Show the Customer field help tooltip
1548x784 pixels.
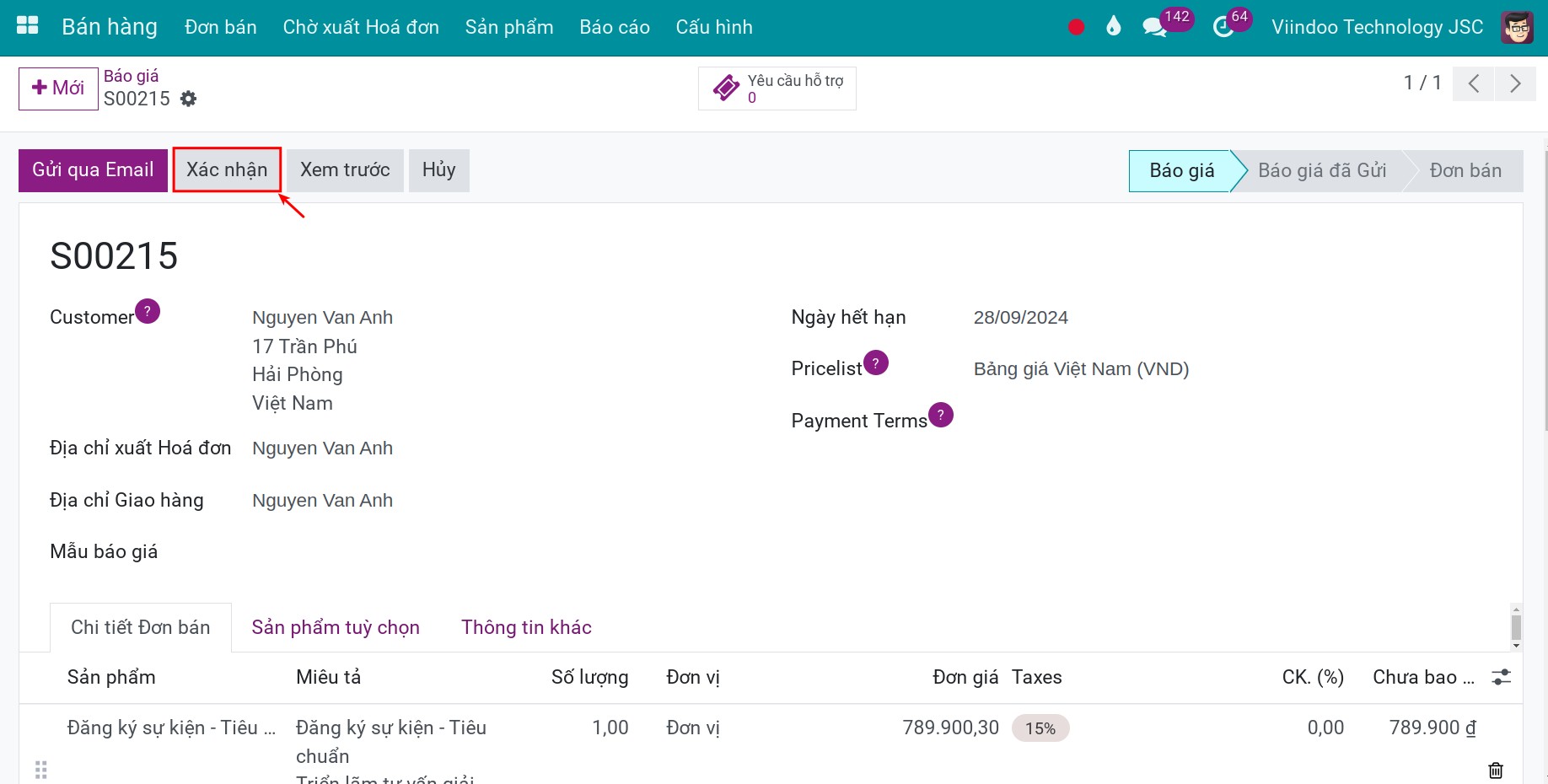coord(148,311)
